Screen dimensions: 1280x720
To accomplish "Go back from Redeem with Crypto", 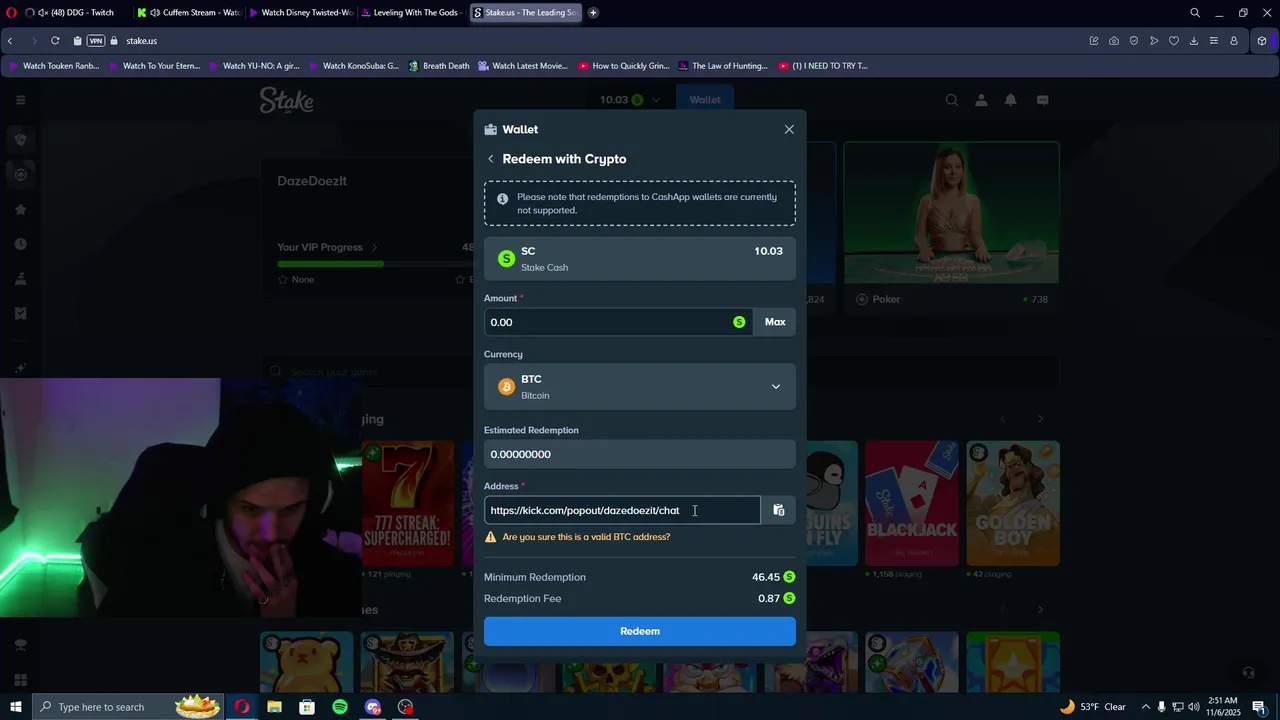I will [490, 159].
